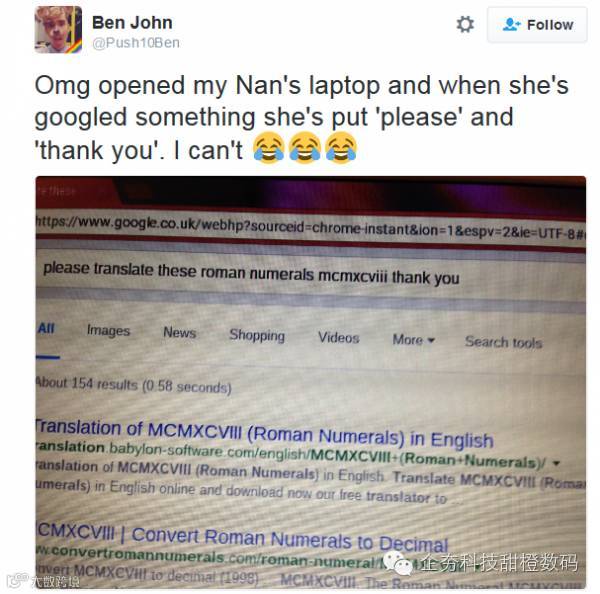Select the All search tab
Image resolution: width=600 pixels, height=594 pixels.
pyautogui.click(x=46, y=328)
